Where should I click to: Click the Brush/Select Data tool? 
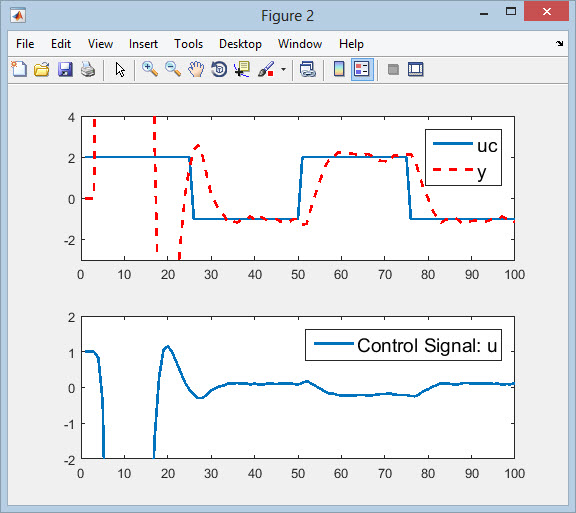(x=266, y=69)
